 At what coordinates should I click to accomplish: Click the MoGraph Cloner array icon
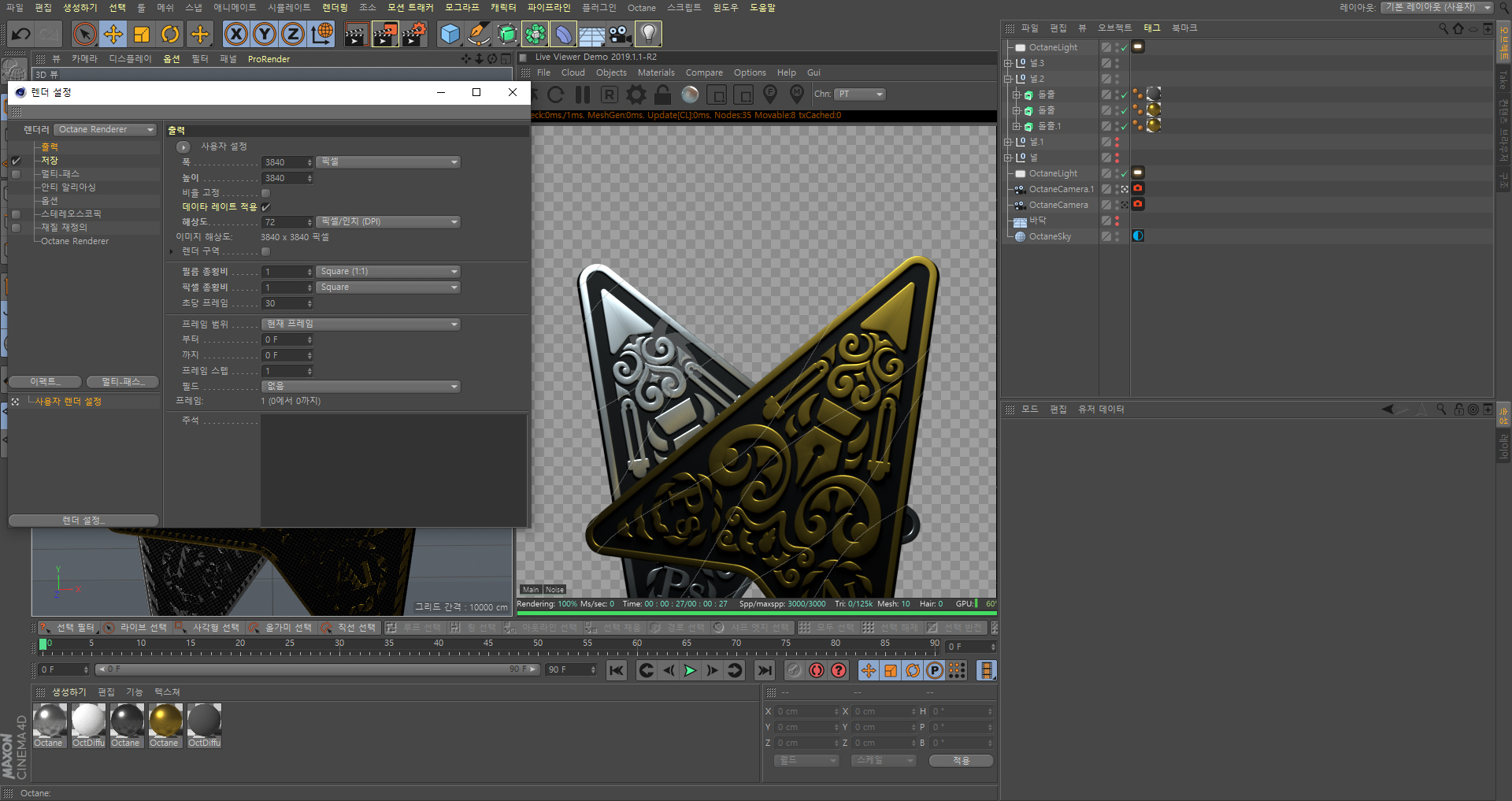pos(535,34)
